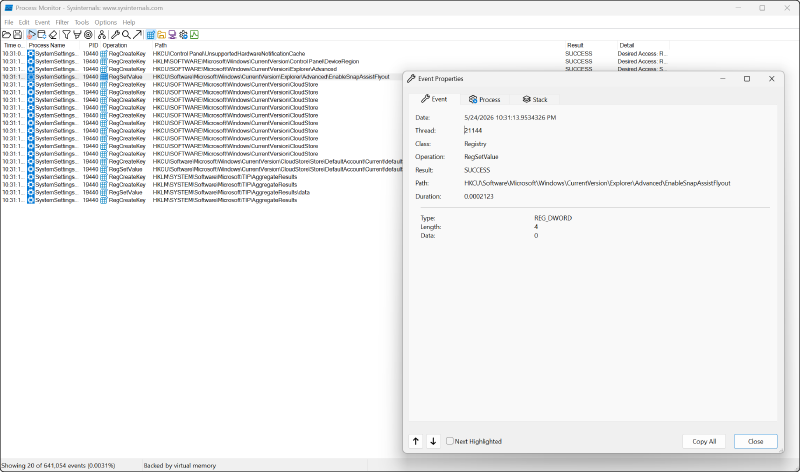Screen dimensions: 800x472
Task: Switch to the Process tab in Event Properties
Action: (x=485, y=99)
